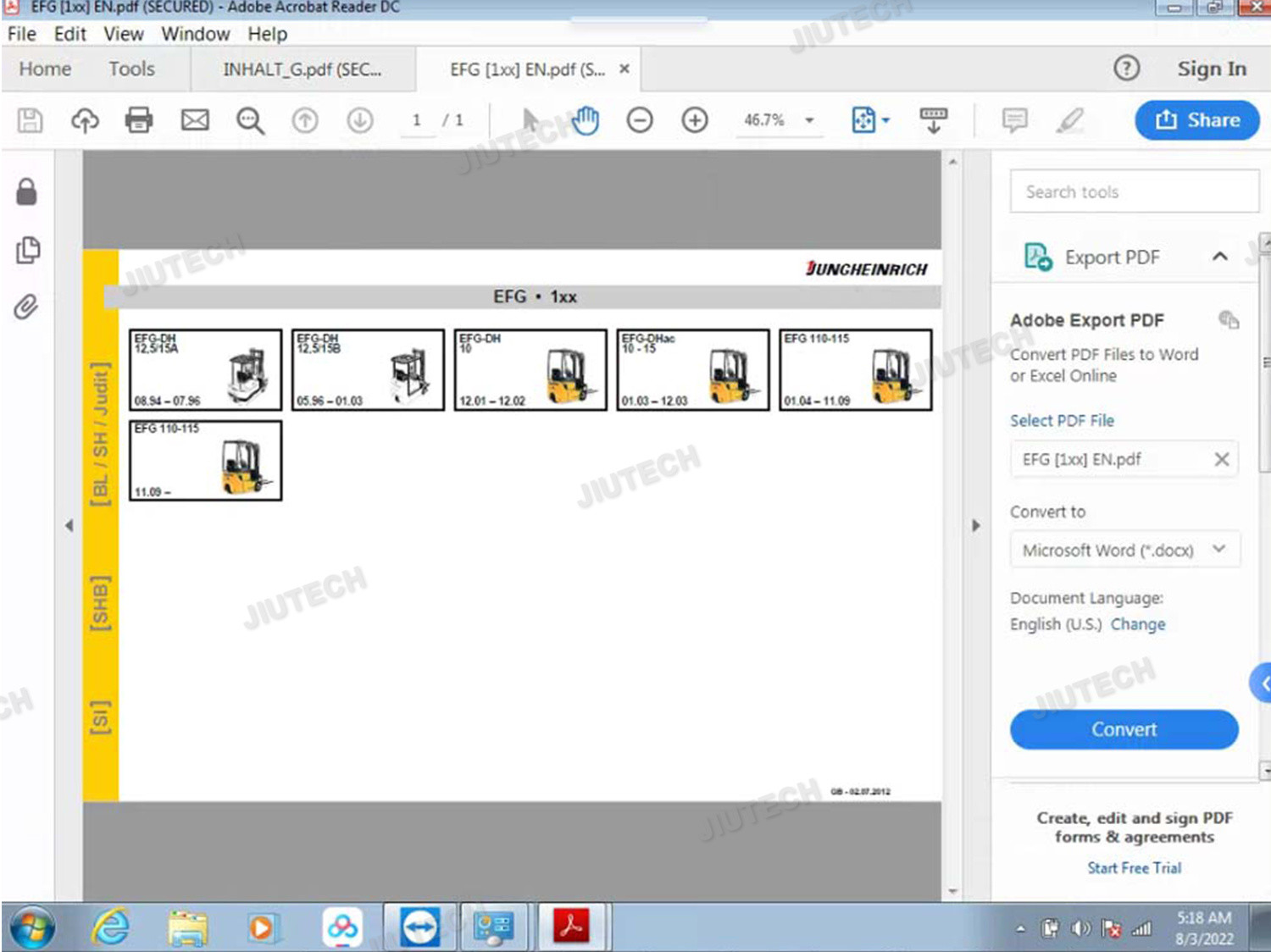Viewport: 1271px width, 952px height.
Task: Click the volume speaker tray icon
Action: [x=1080, y=928]
